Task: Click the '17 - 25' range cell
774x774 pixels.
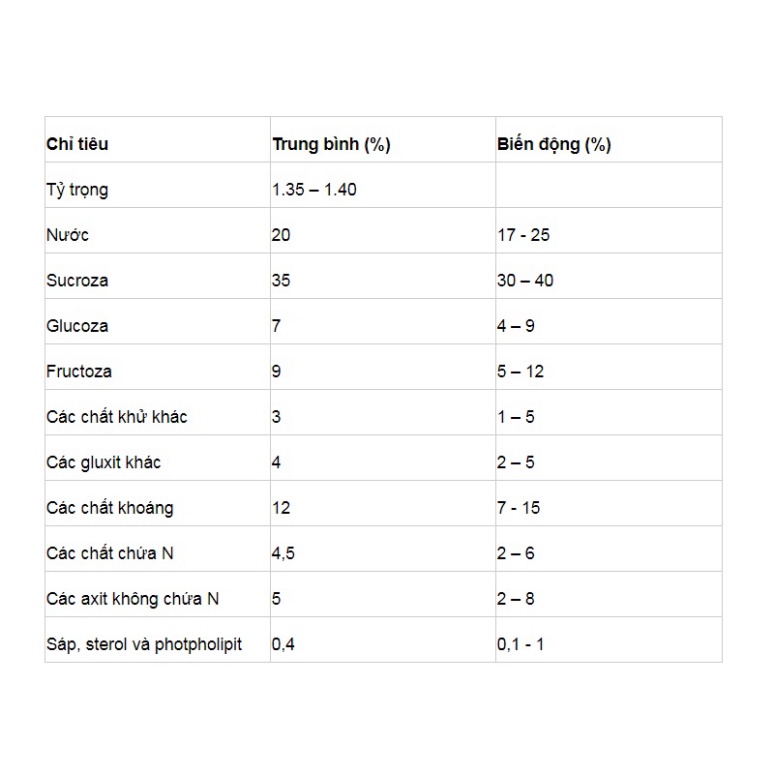Action: tap(523, 235)
